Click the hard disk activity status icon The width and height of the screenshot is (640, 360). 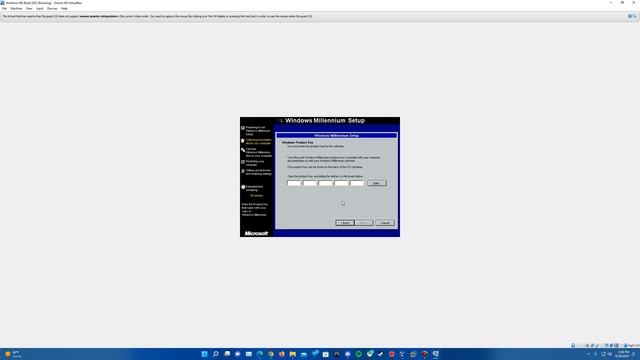click(573, 345)
